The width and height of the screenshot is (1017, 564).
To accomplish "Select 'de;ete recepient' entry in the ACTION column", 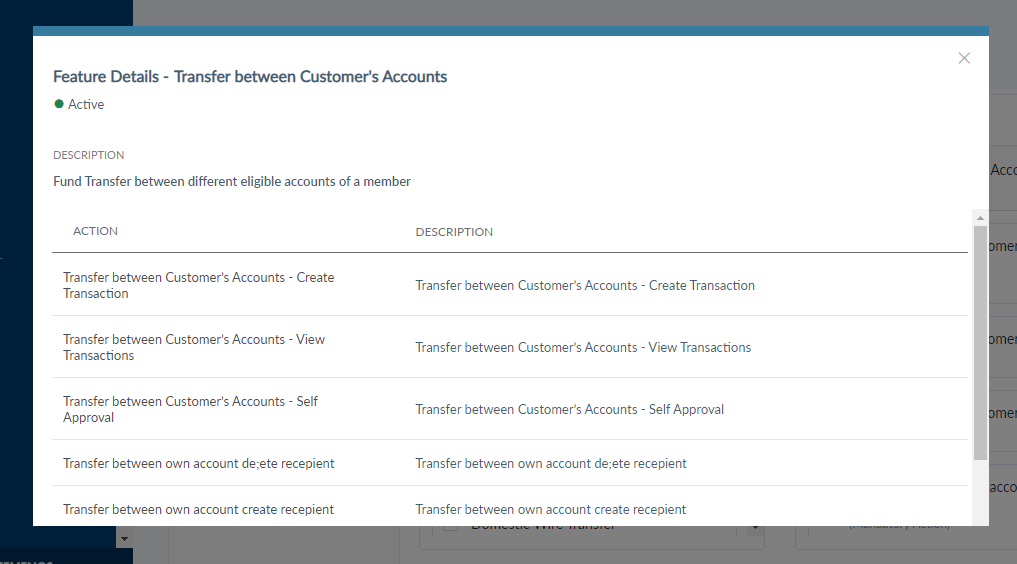I will coord(198,463).
